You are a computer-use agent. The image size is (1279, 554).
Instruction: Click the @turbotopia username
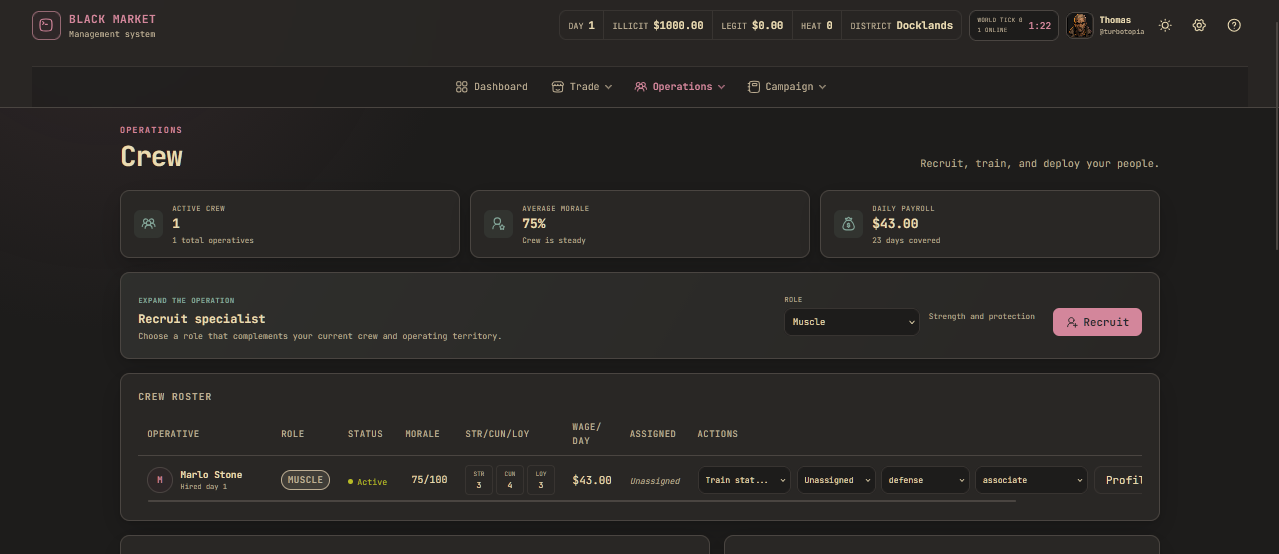pyautogui.click(x=1121, y=32)
